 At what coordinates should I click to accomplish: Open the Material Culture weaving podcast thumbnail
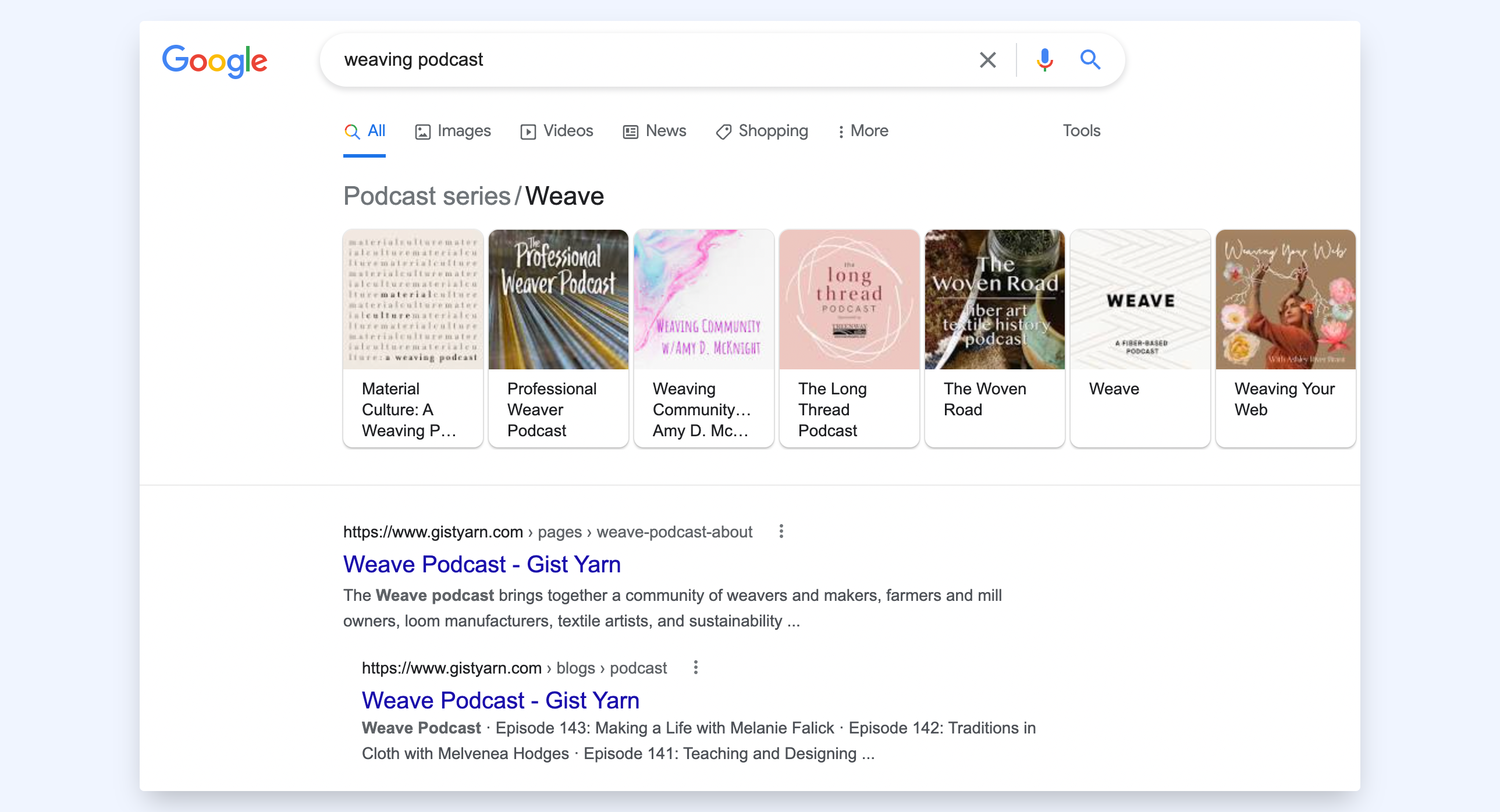coord(414,299)
